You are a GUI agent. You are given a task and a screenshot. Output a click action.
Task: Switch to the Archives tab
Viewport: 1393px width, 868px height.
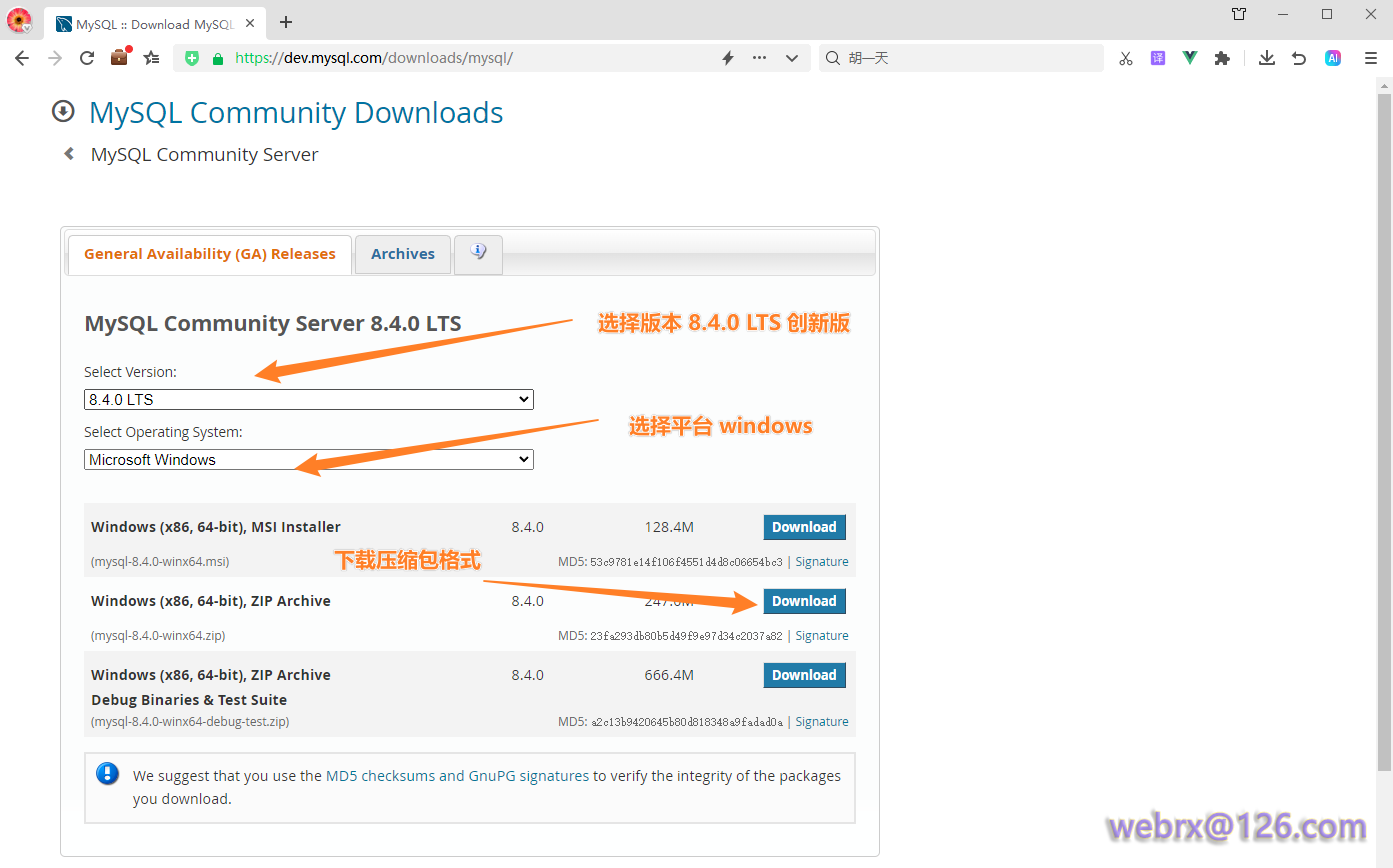pos(403,254)
